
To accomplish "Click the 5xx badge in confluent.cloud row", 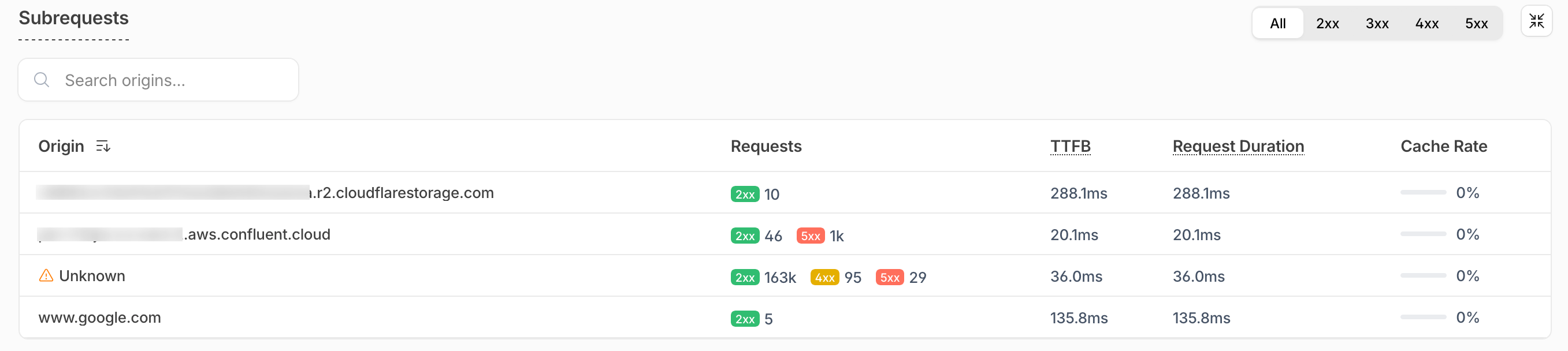I will (x=810, y=236).
